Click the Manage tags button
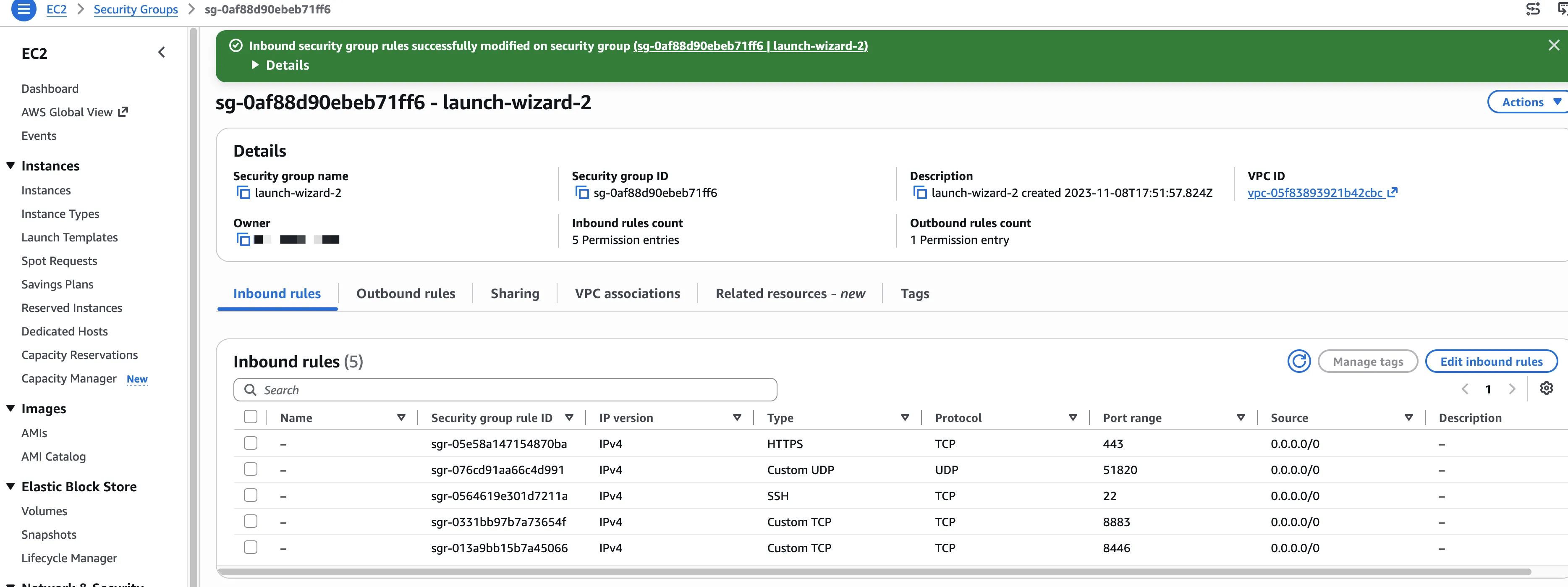Viewport: 1568px width, 587px height. 1368,362
